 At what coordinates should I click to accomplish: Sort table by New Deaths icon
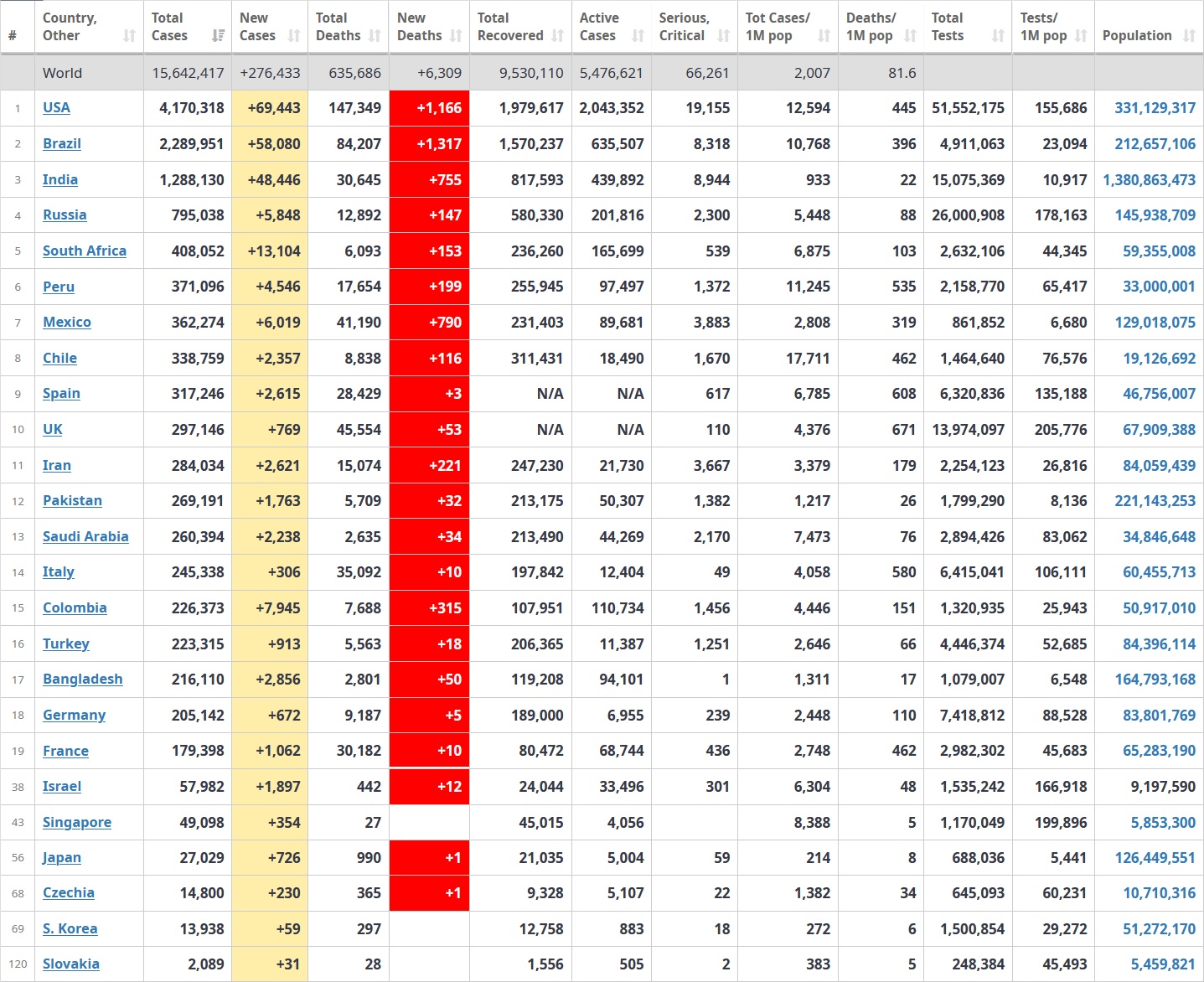(x=456, y=36)
